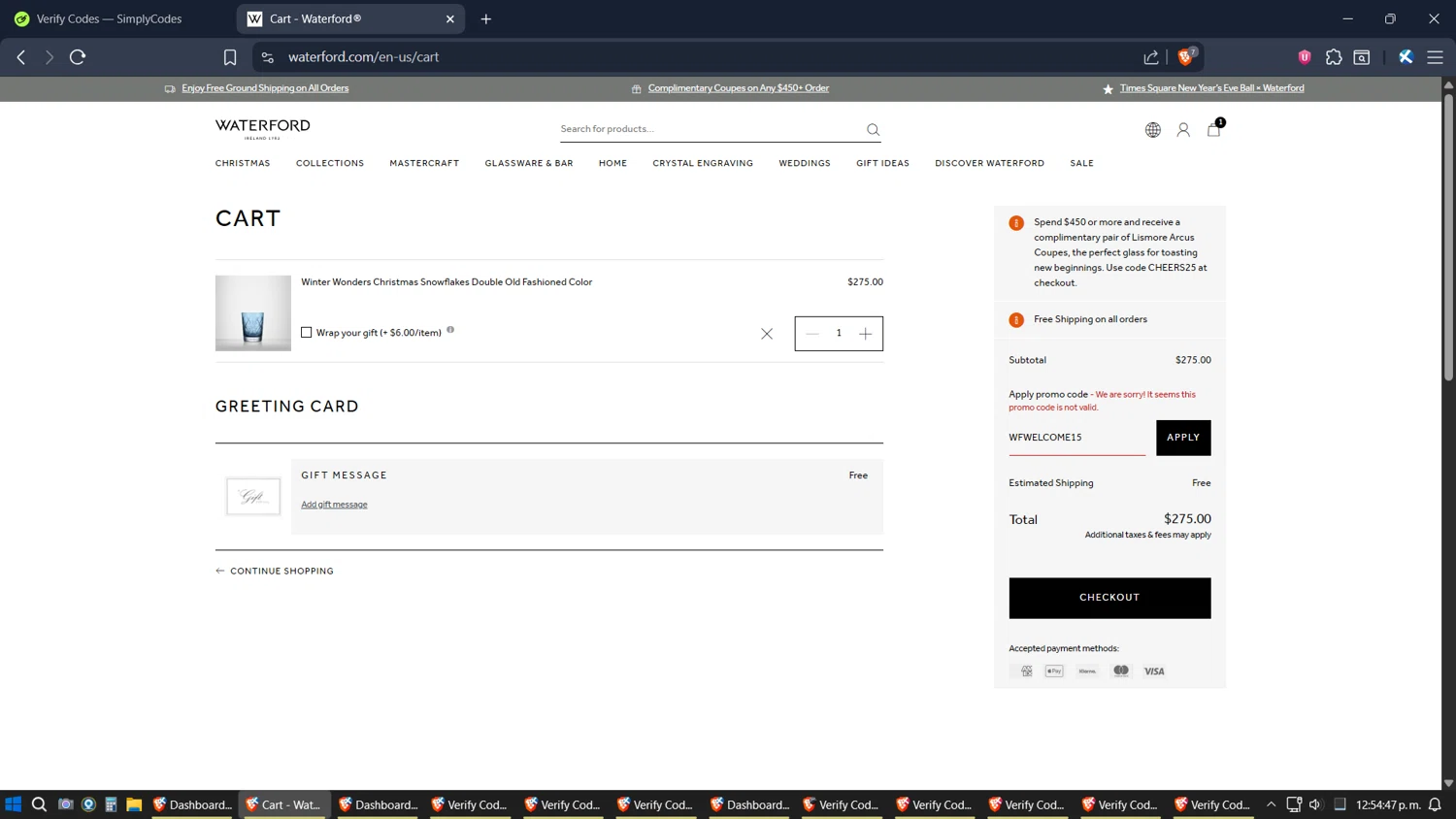Open the browser hamburger menu
This screenshot has height=819, width=1456.
(x=1435, y=57)
